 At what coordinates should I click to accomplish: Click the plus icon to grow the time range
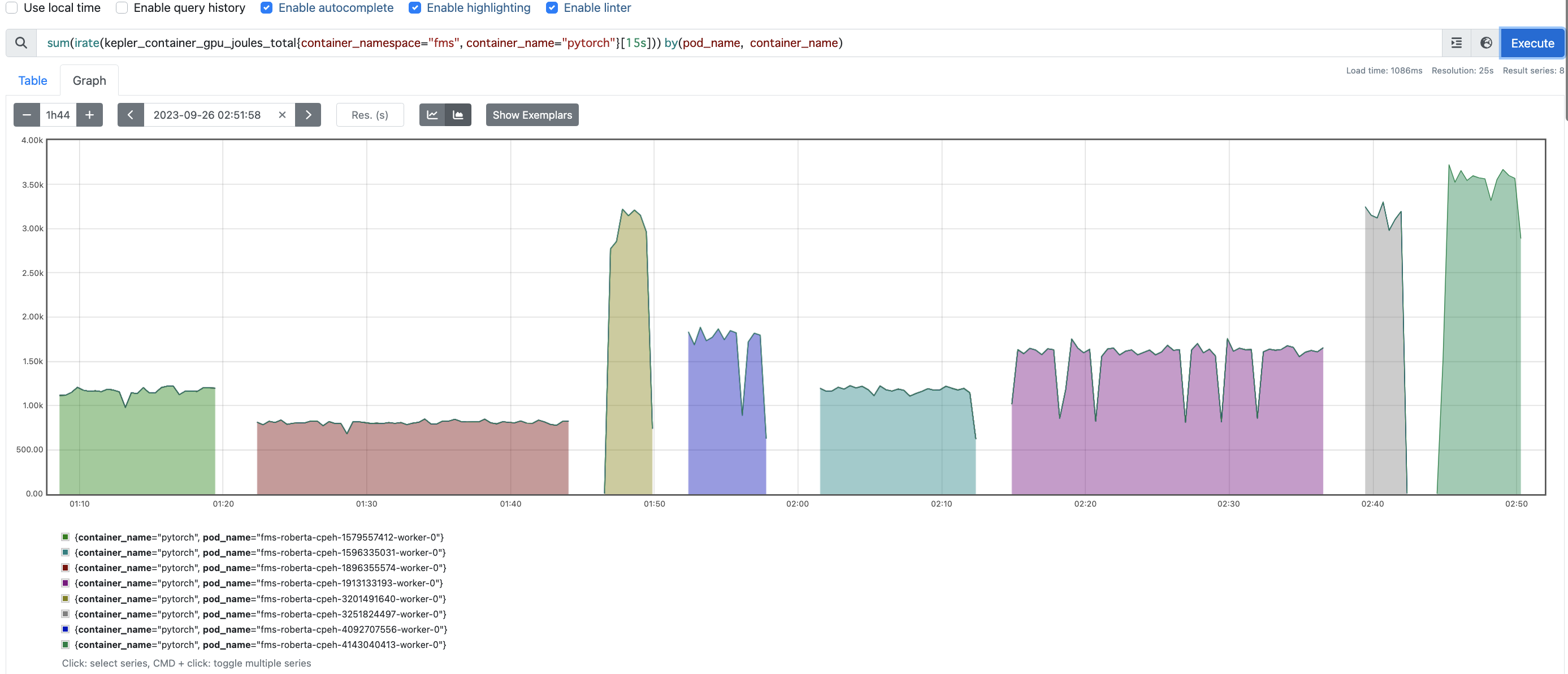(x=89, y=114)
